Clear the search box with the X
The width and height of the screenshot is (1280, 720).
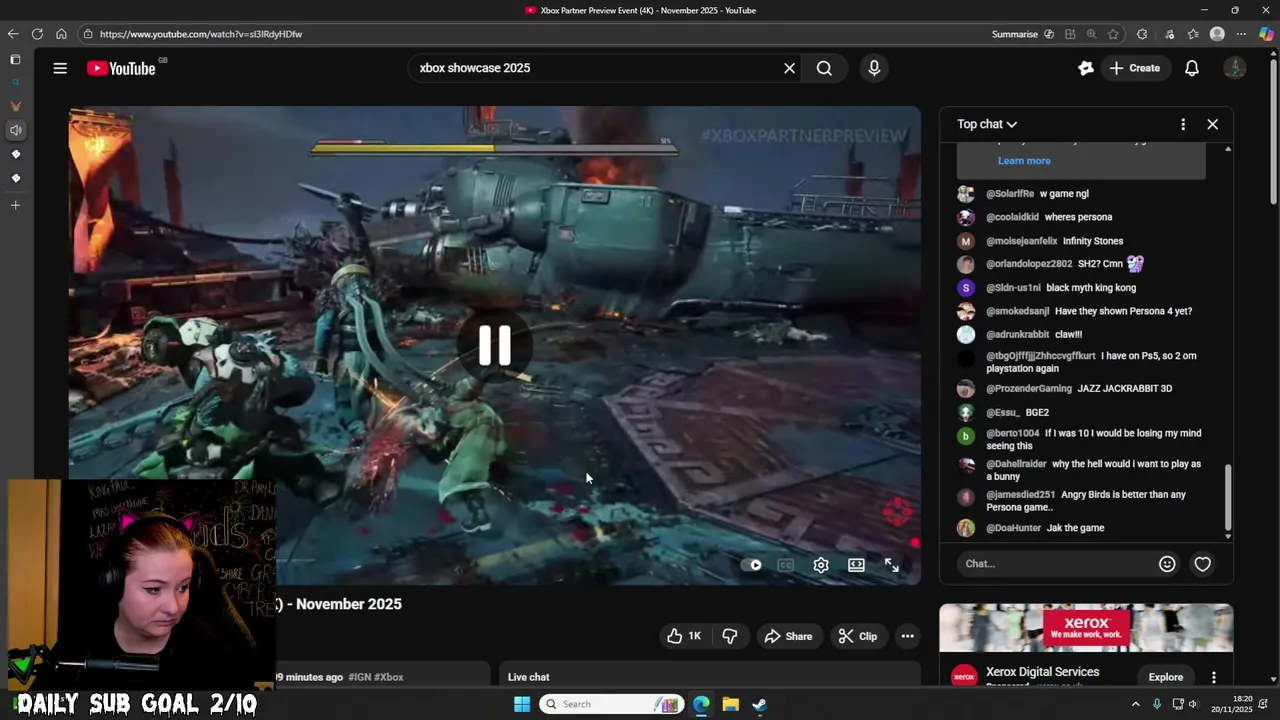(789, 68)
